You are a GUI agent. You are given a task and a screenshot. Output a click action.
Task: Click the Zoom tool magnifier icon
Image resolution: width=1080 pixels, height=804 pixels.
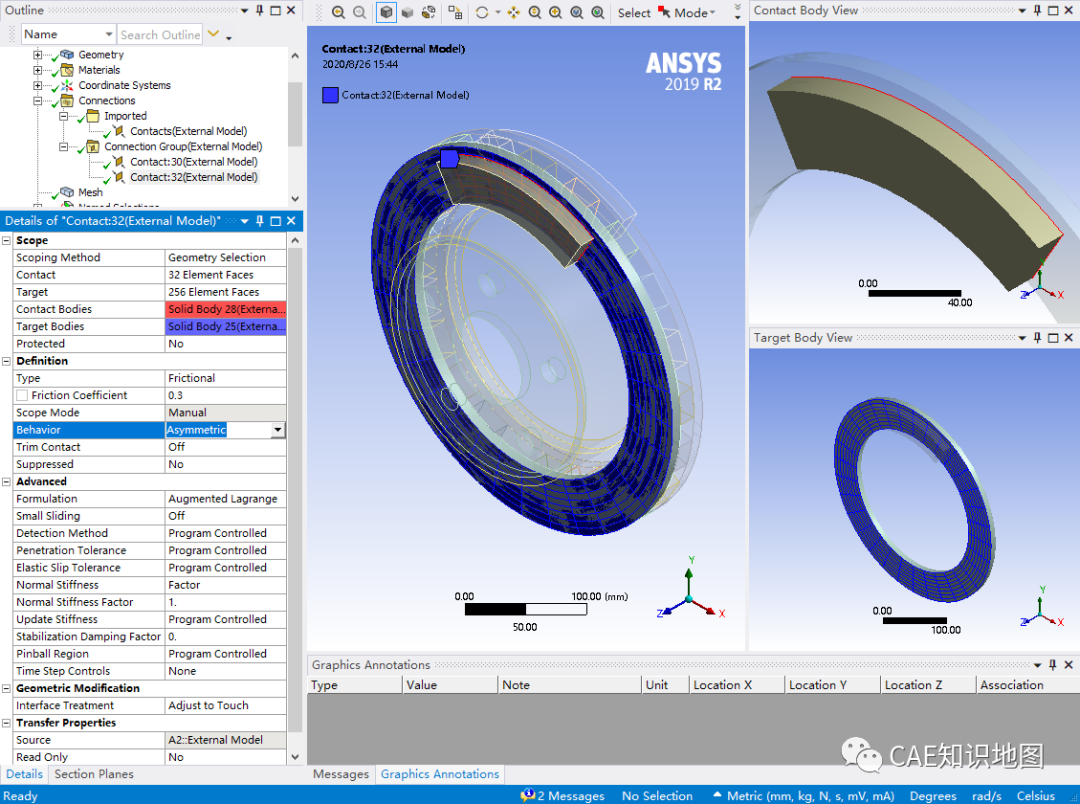click(x=534, y=12)
